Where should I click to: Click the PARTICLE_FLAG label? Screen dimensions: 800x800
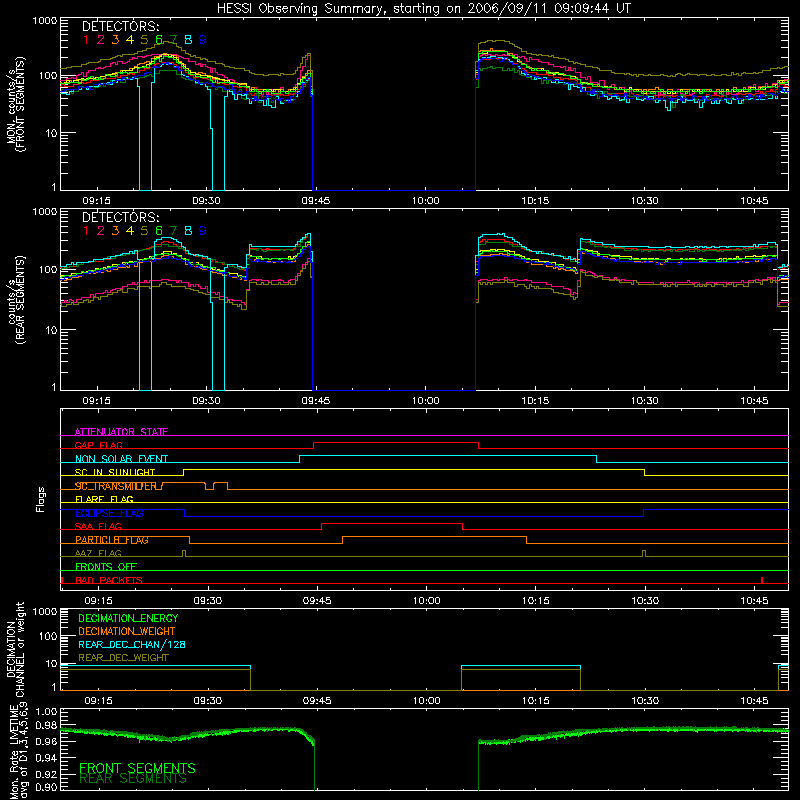(x=112, y=540)
